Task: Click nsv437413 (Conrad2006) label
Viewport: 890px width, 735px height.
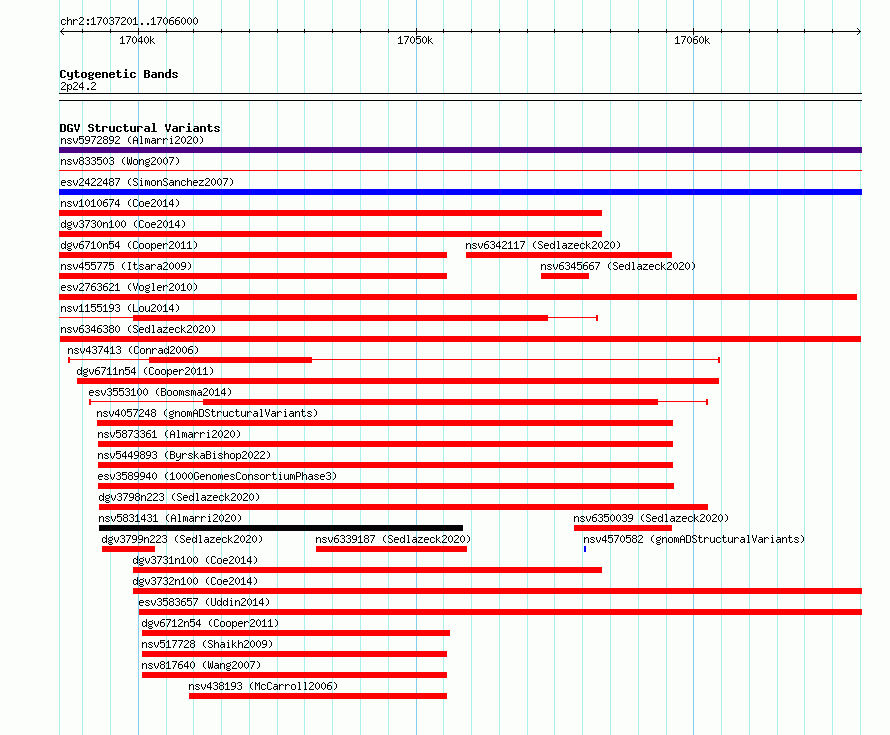Action: (x=133, y=350)
